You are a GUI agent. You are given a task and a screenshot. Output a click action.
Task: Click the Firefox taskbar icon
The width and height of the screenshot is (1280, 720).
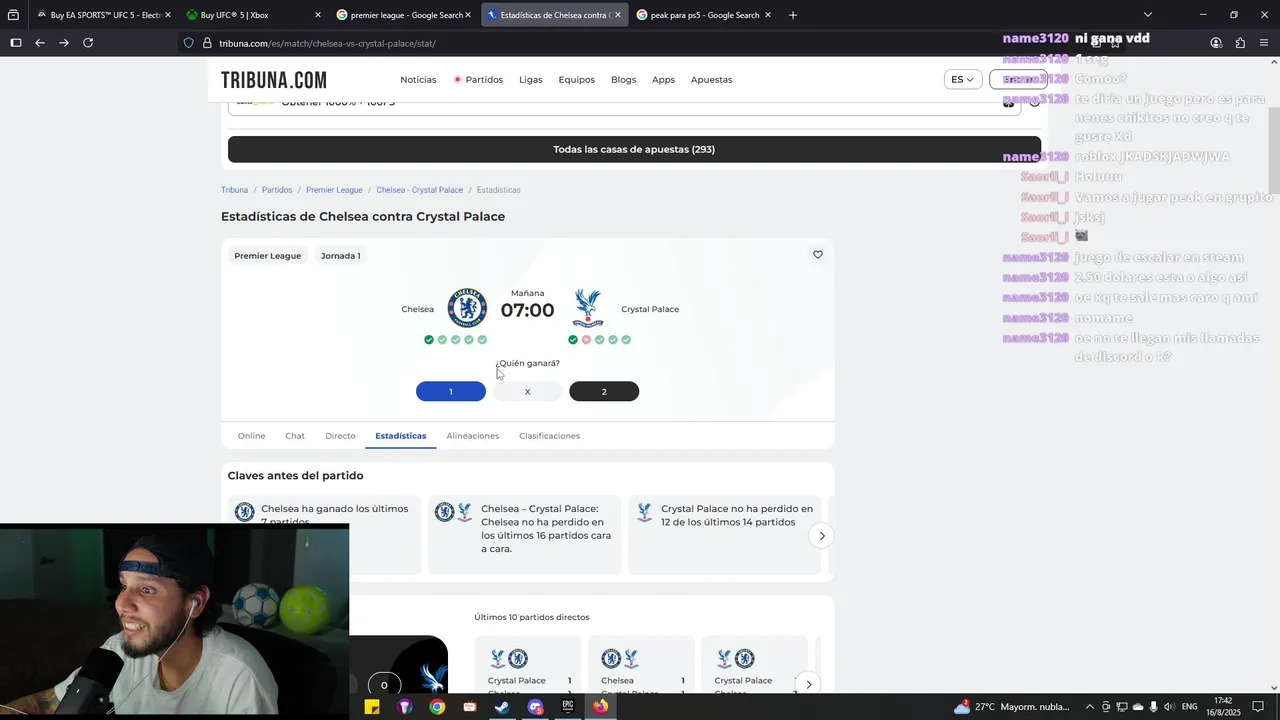(x=600, y=707)
